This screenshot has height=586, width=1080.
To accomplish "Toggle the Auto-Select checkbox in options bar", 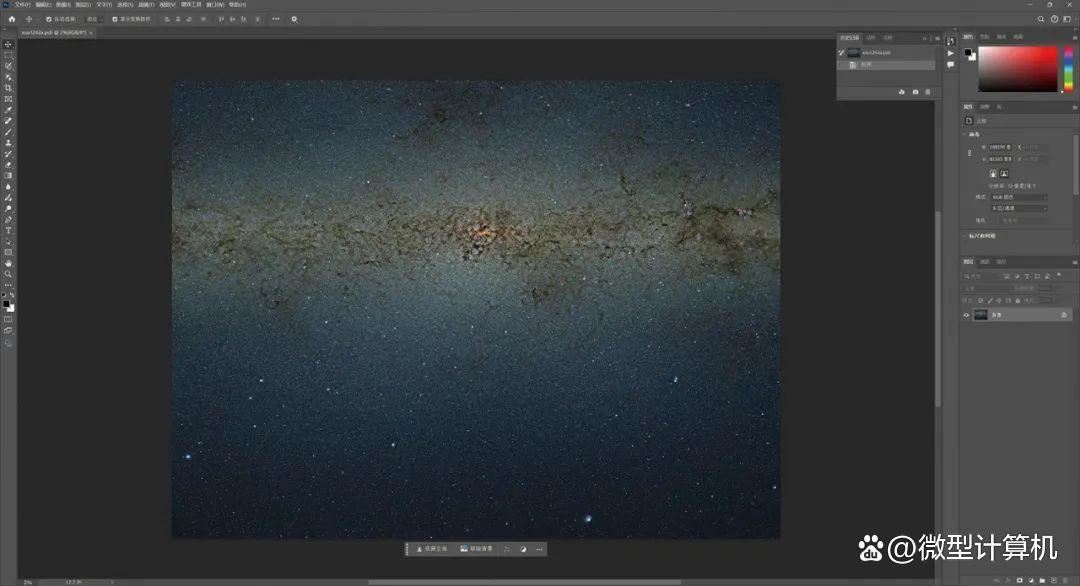I will [x=48, y=19].
